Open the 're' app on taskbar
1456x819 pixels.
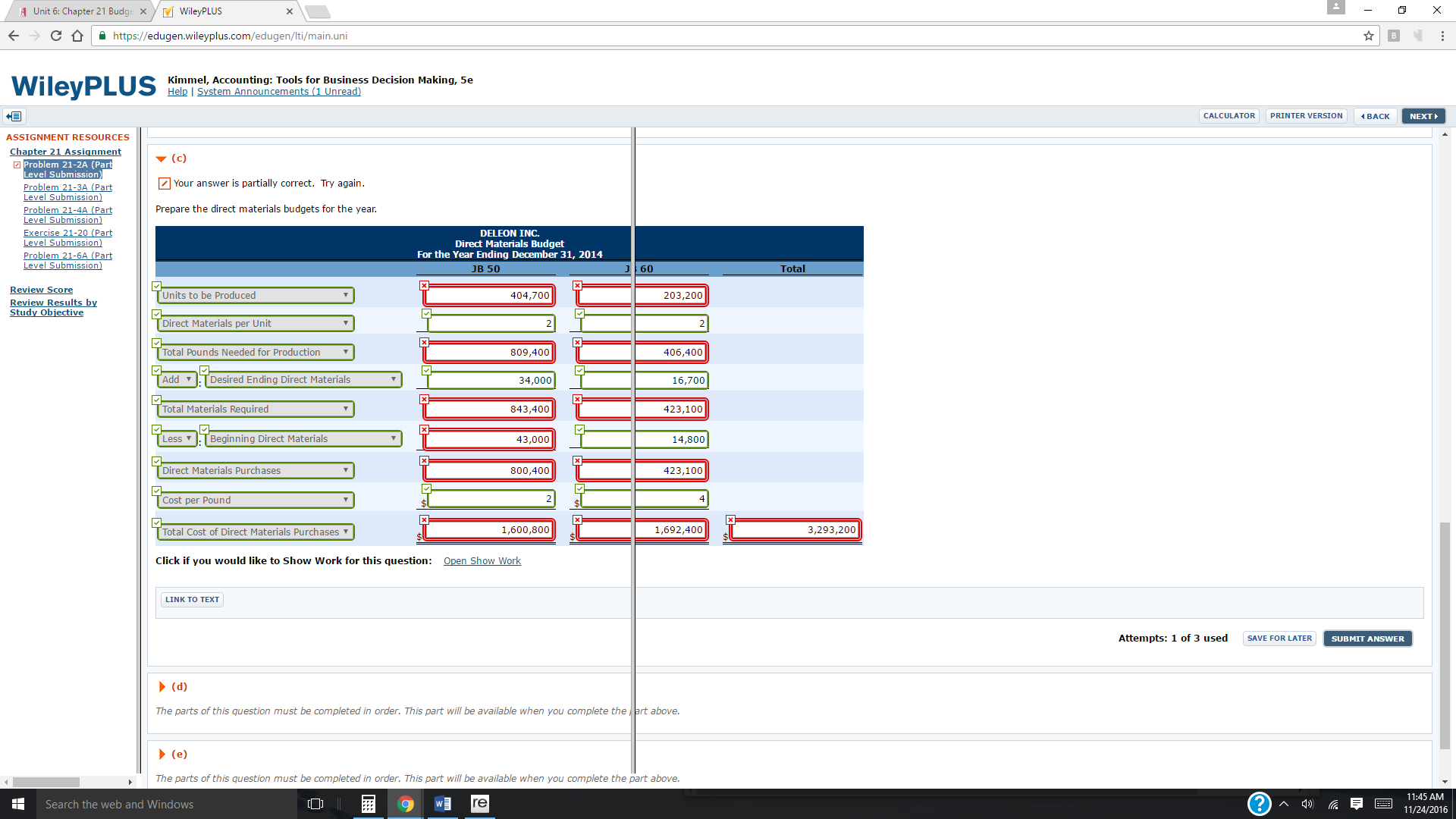click(x=480, y=804)
